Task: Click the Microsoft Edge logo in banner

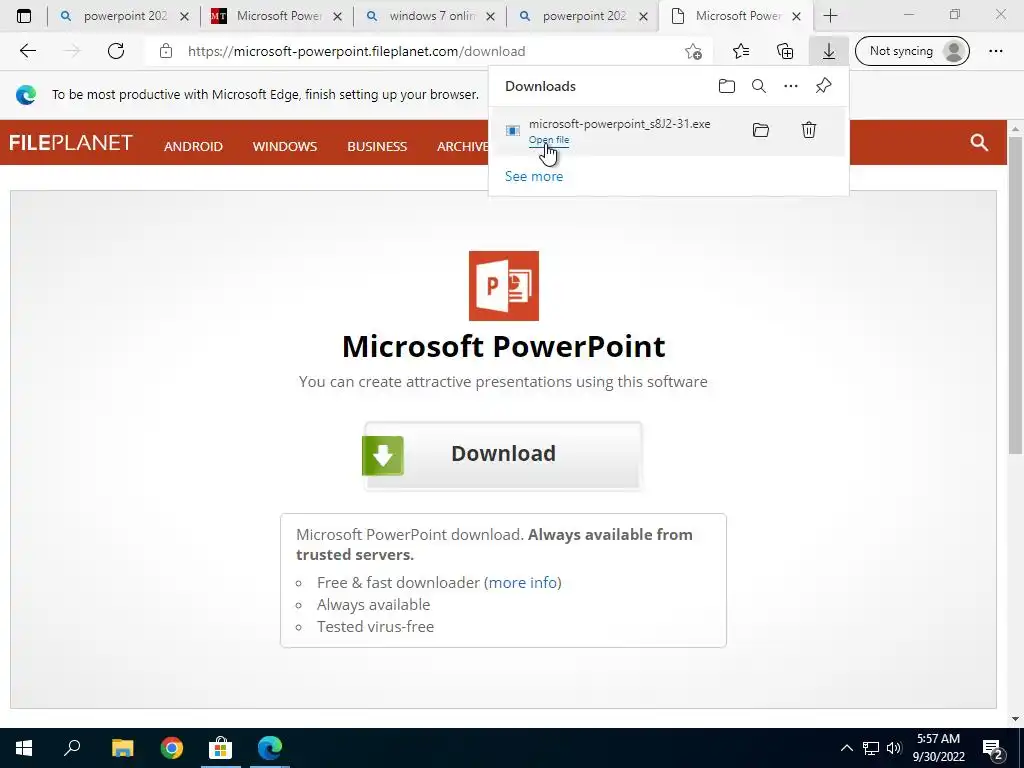Action: point(26,95)
